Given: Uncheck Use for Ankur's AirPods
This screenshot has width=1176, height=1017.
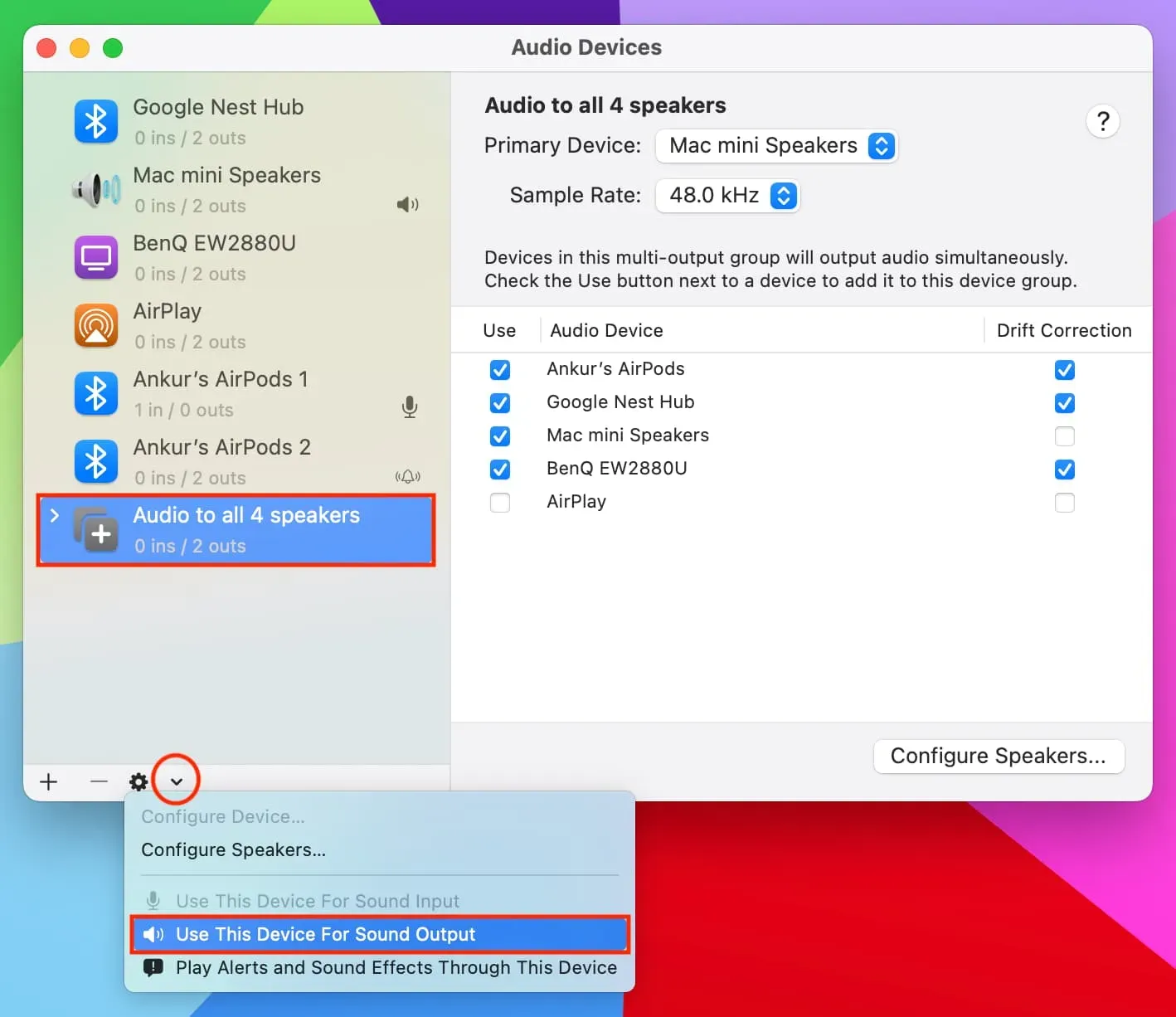Looking at the screenshot, I should coord(500,370).
